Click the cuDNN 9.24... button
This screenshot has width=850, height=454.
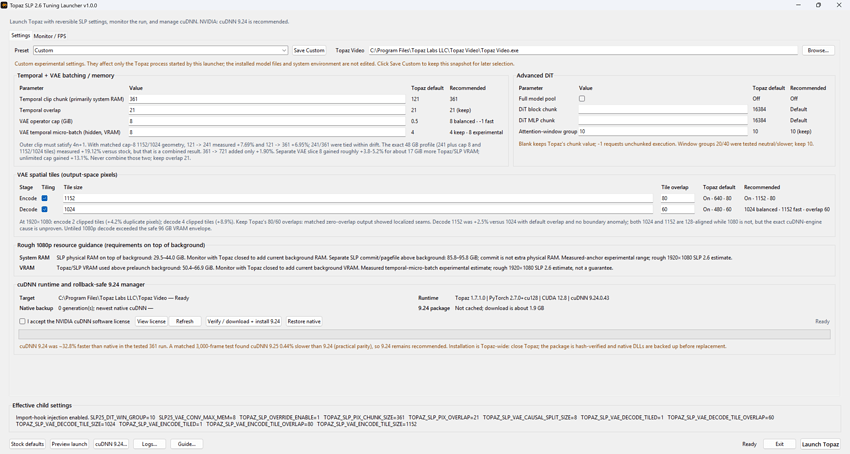click(x=111, y=444)
